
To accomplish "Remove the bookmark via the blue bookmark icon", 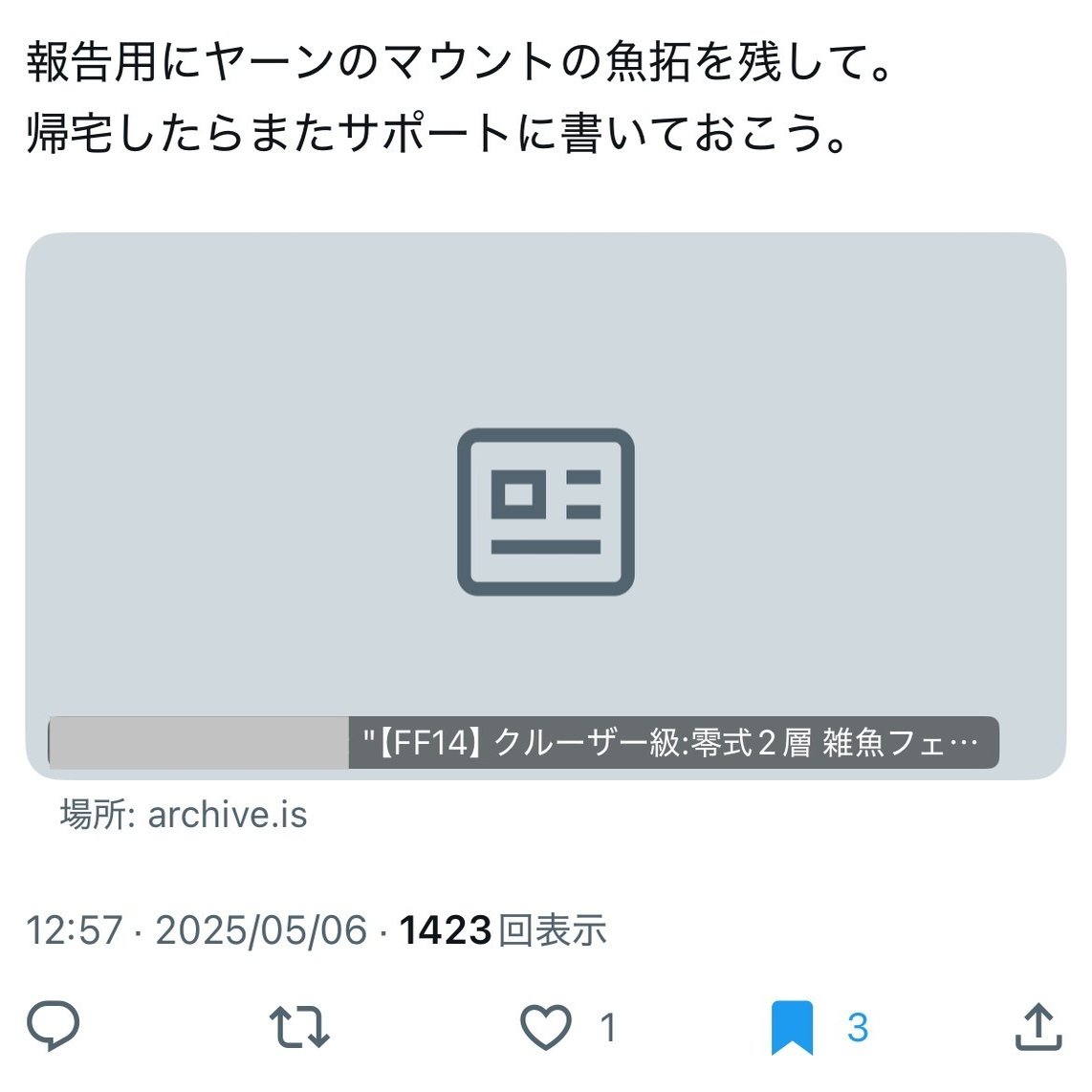I will (793, 1027).
